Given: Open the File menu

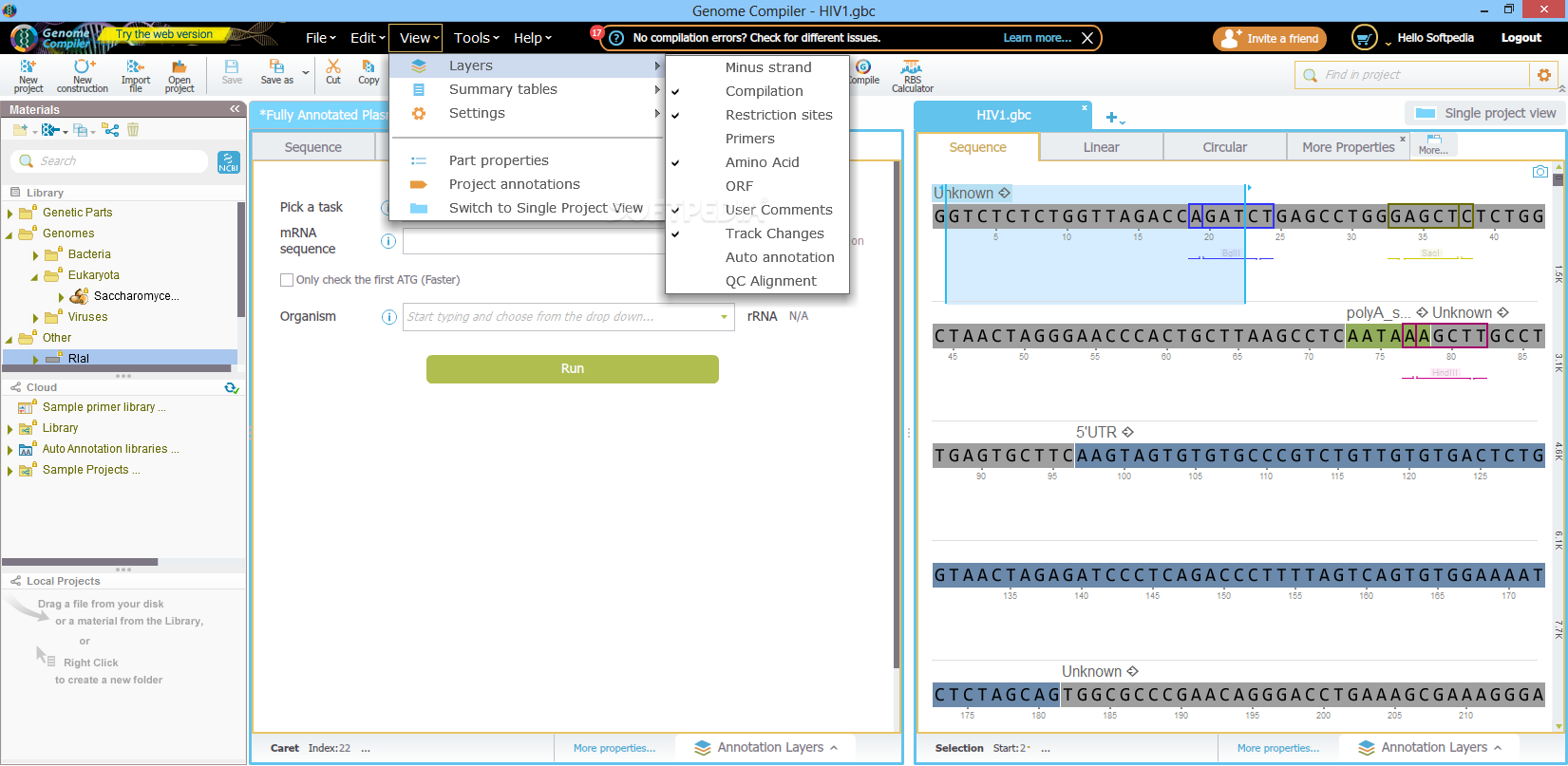Looking at the screenshot, I should click(x=320, y=38).
